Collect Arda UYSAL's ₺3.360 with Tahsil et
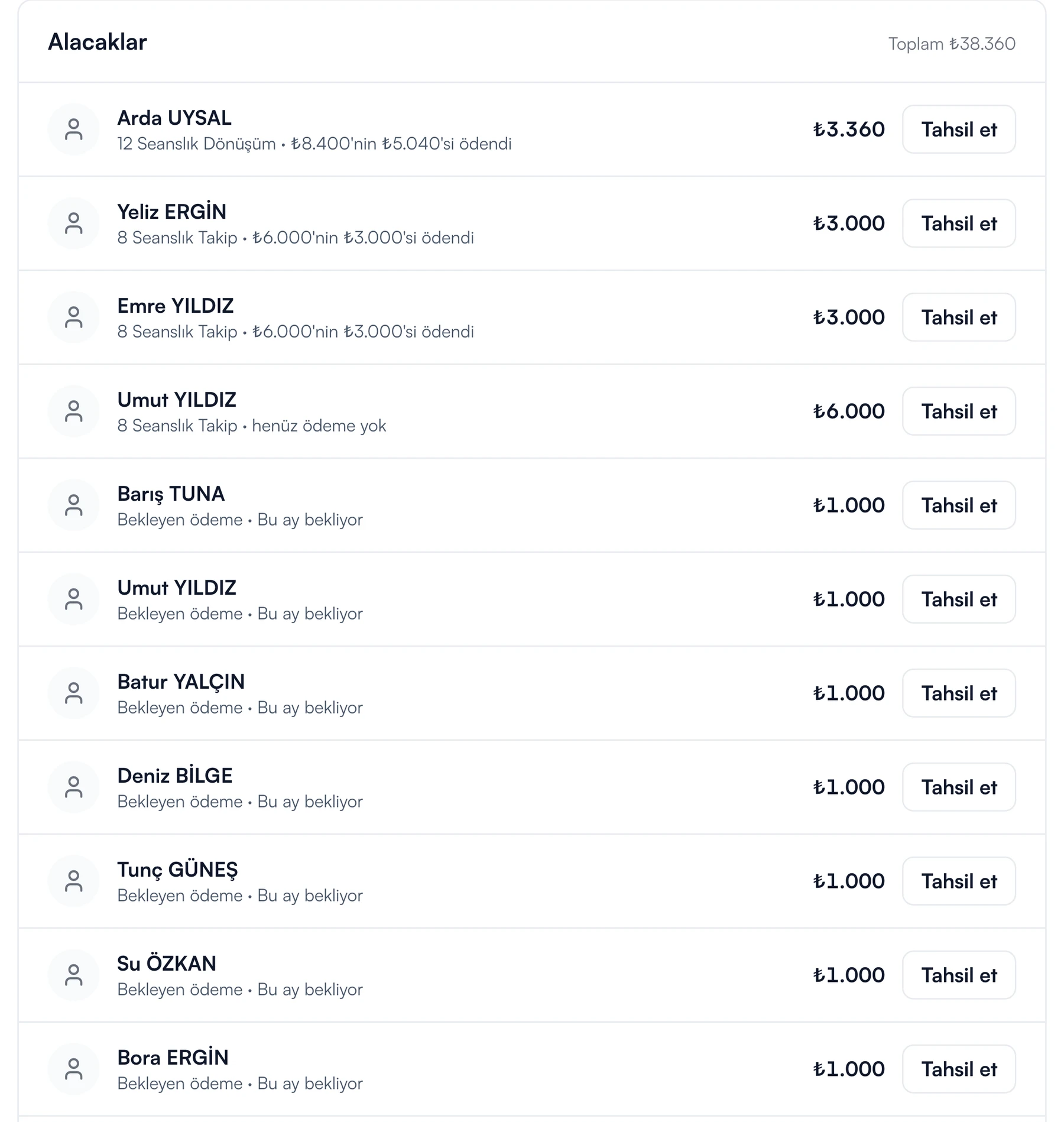 point(959,129)
